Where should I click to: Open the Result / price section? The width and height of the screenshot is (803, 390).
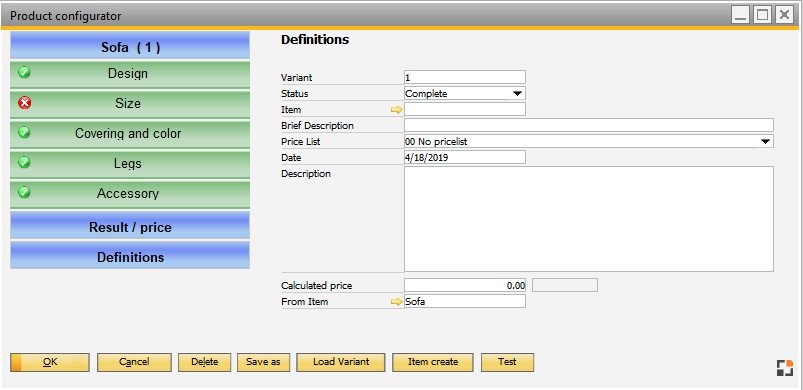tap(130, 225)
